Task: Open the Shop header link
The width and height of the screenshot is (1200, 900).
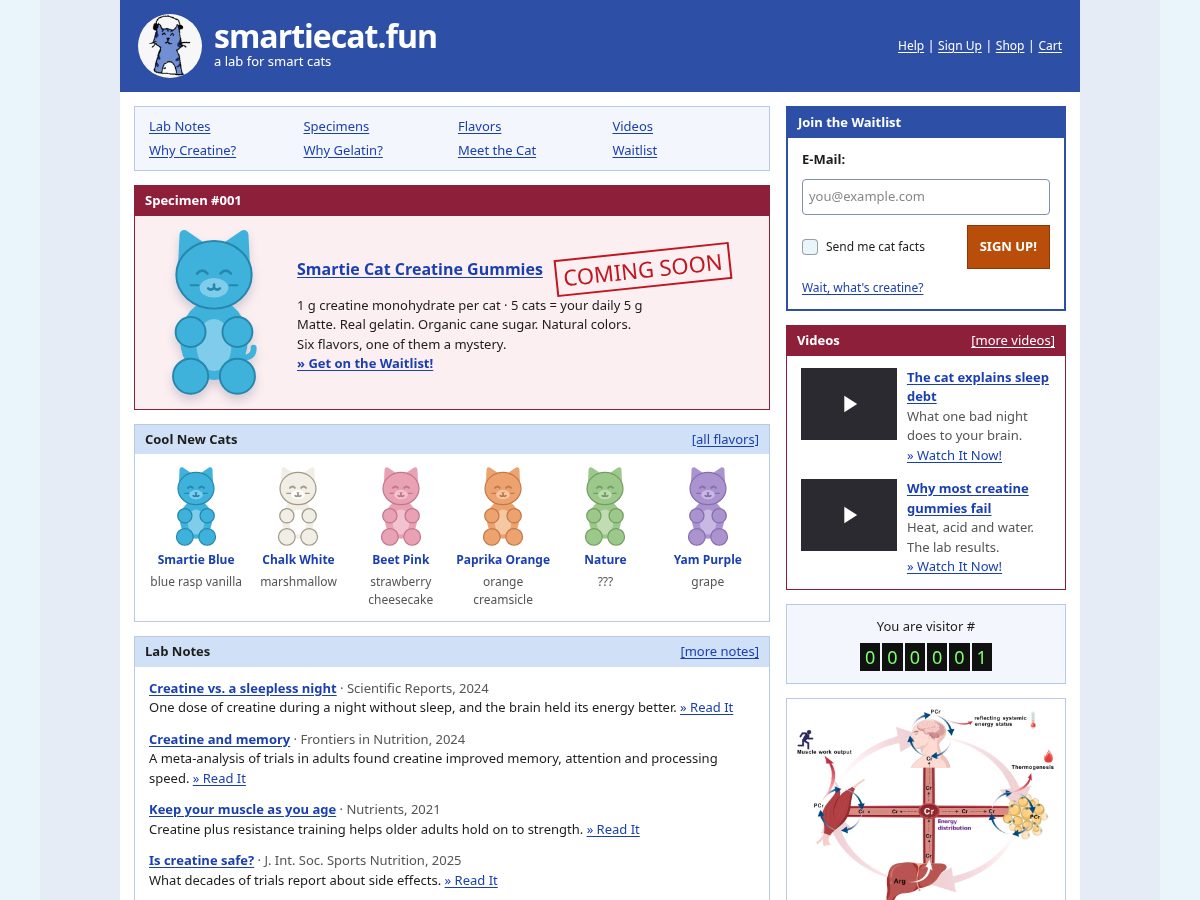Action: (1010, 46)
